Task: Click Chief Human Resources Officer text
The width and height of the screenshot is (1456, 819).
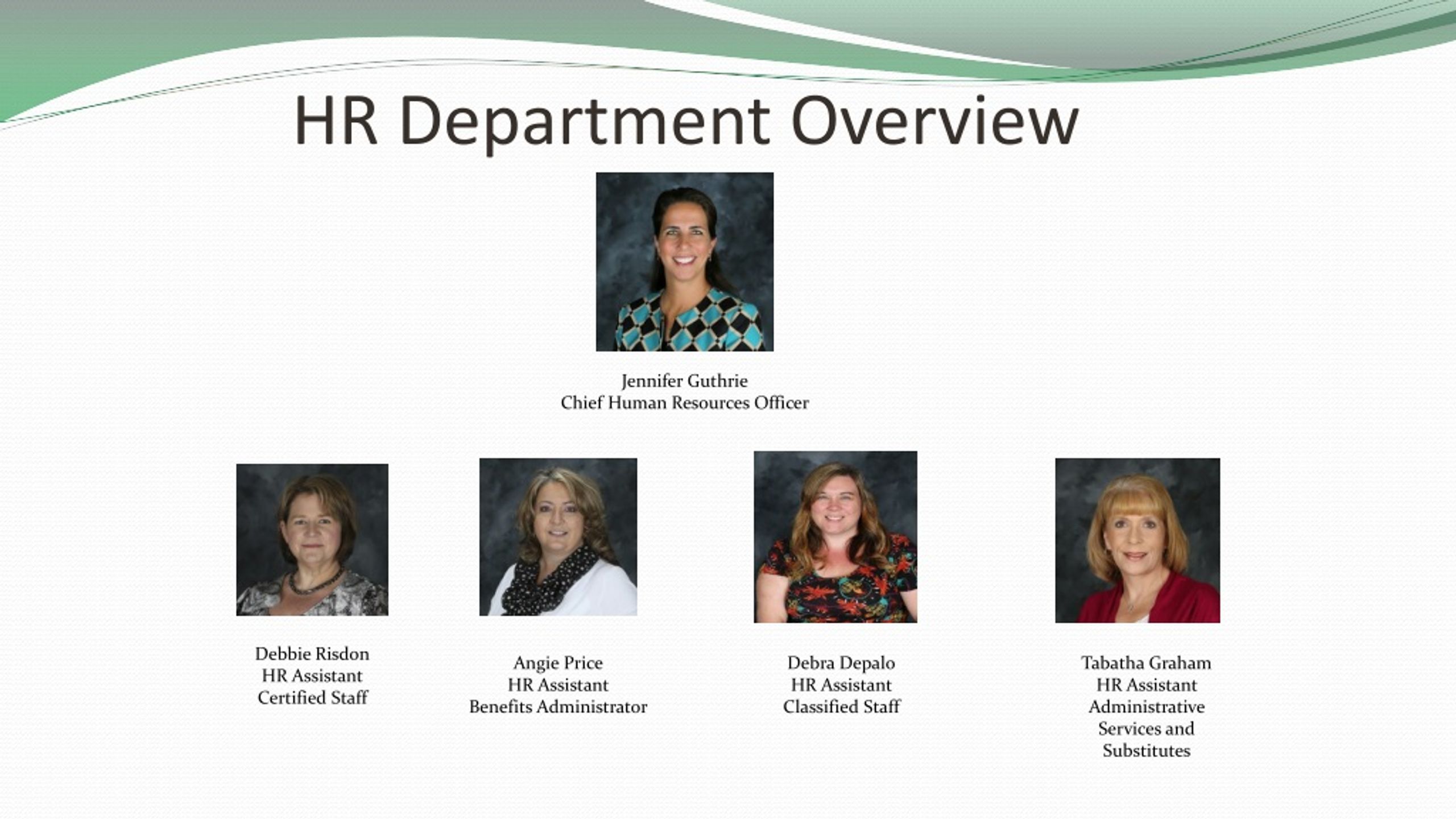Action: pos(685,403)
